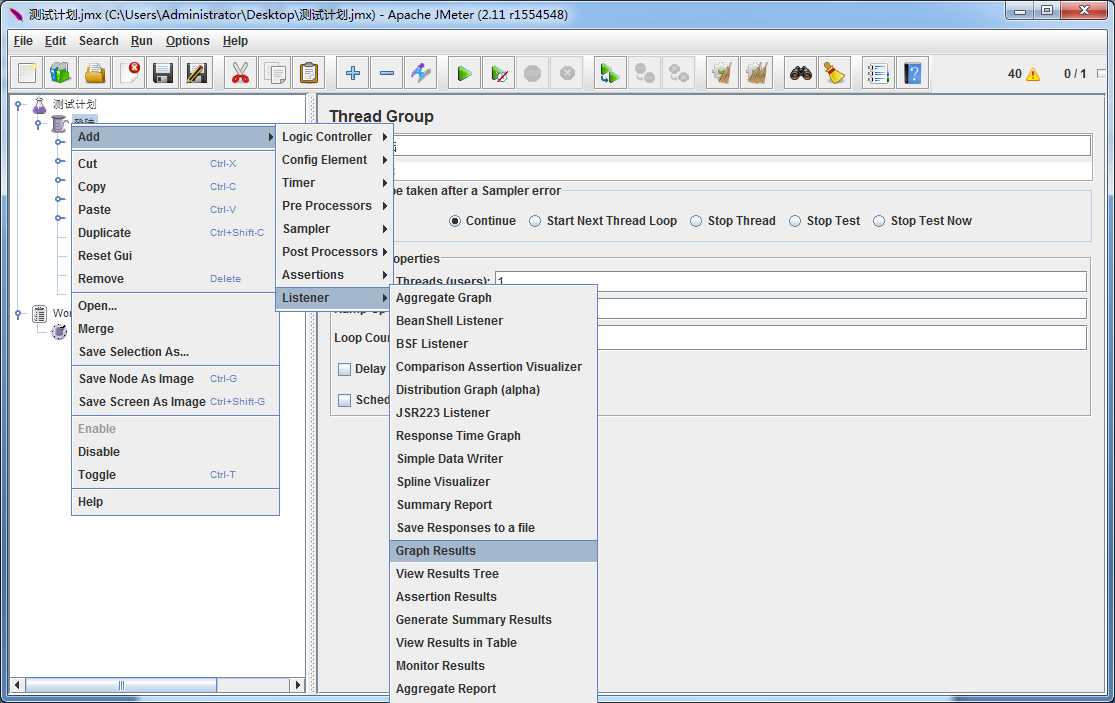This screenshot has height=703, width=1115.
Task: Open the Sampler submenu
Action: click(x=334, y=229)
